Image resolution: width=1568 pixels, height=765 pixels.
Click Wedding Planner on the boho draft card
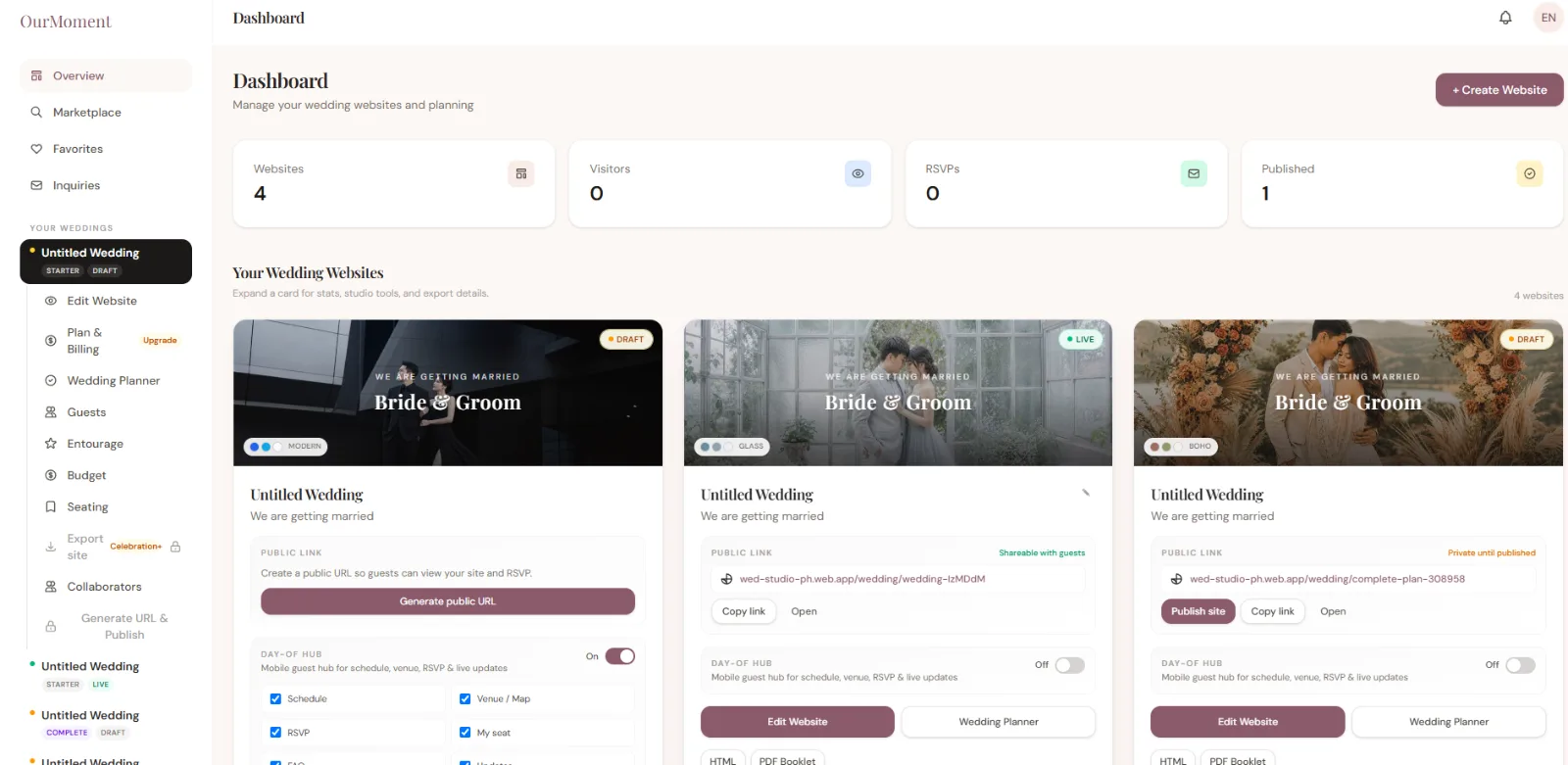coord(1448,722)
